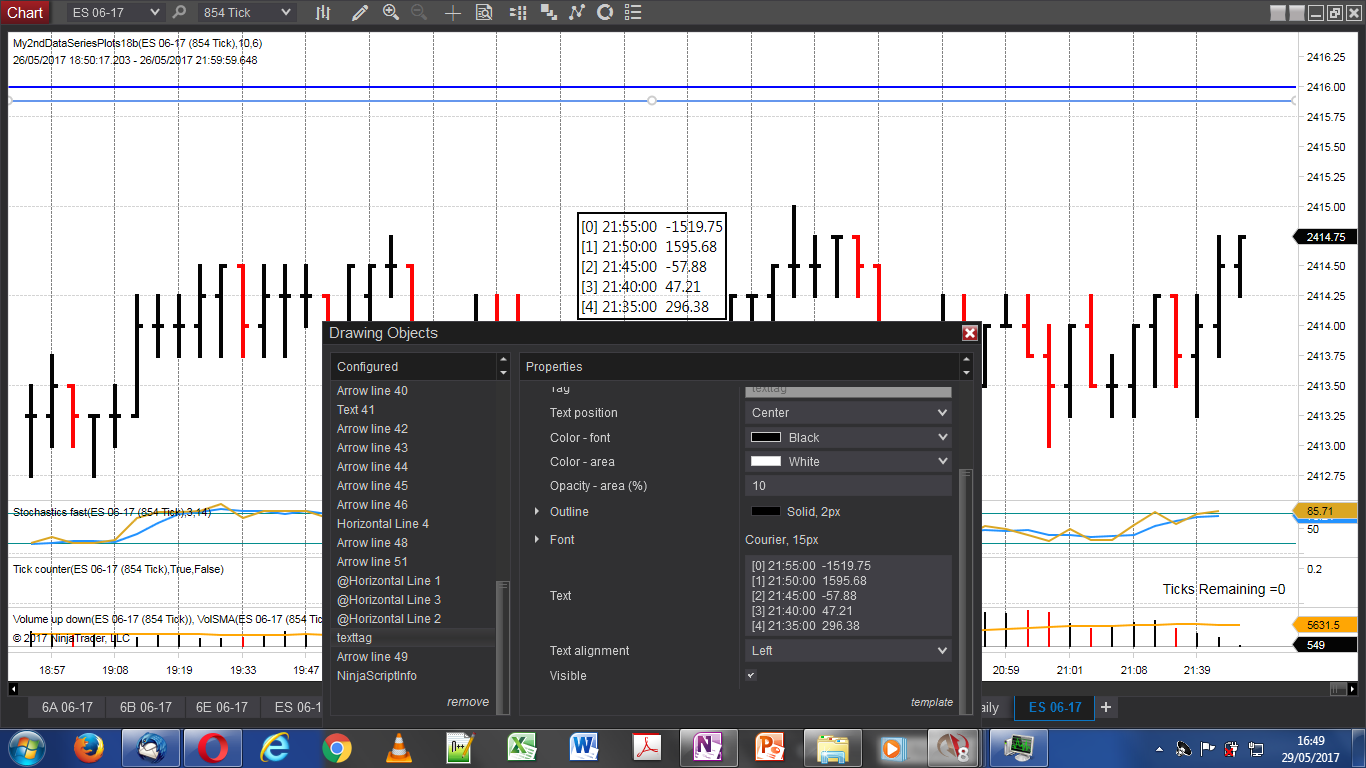The height and width of the screenshot is (768, 1366).
Task: Open the 854 Tick interval dropdown
Action: tap(246, 13)
